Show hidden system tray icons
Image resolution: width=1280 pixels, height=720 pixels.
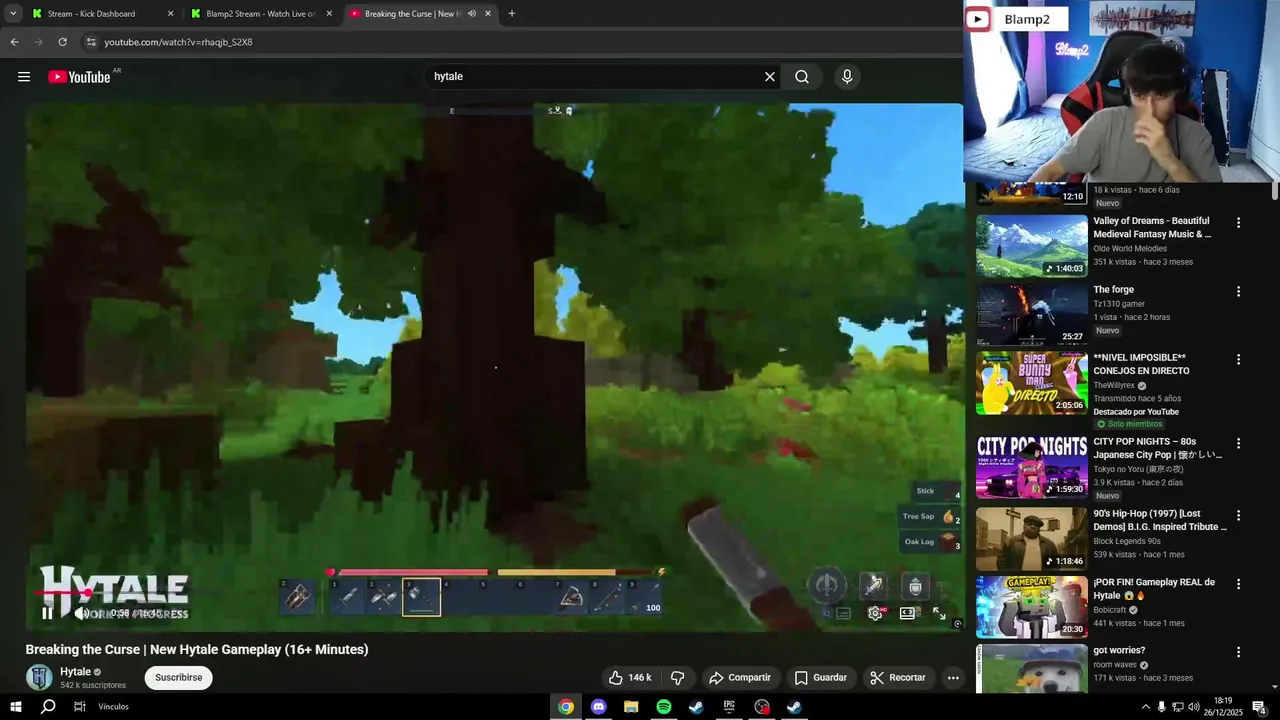coord(1145,707)
